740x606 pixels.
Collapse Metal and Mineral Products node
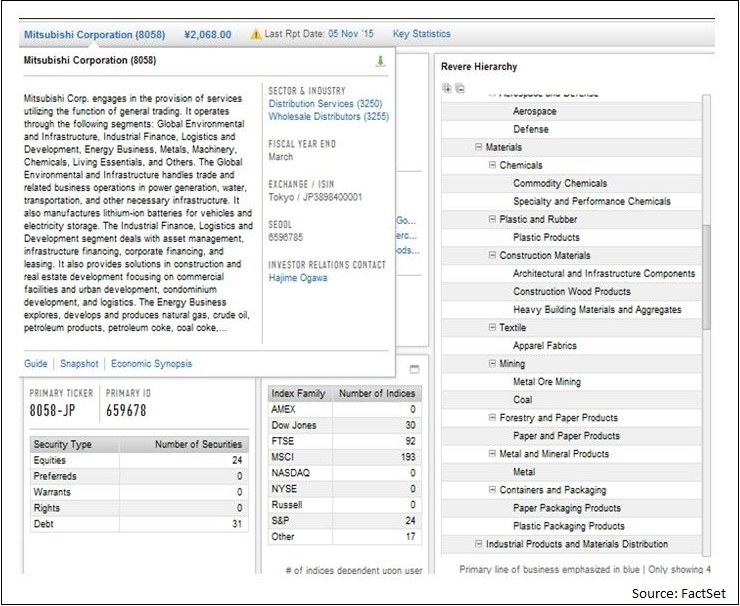[x=492, y=454]
